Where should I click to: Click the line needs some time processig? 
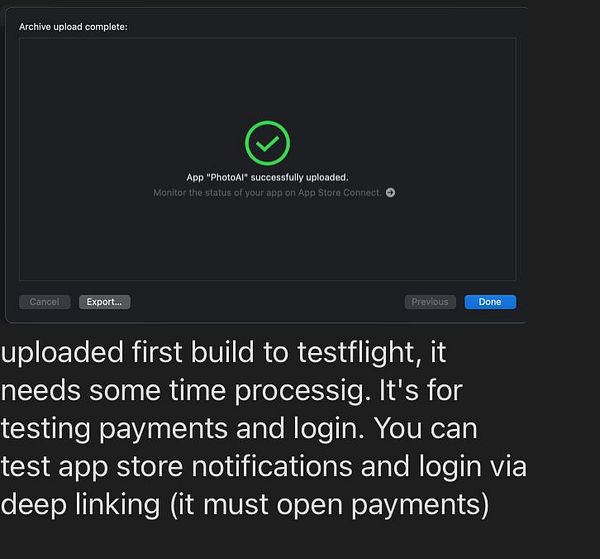[230, 391]
